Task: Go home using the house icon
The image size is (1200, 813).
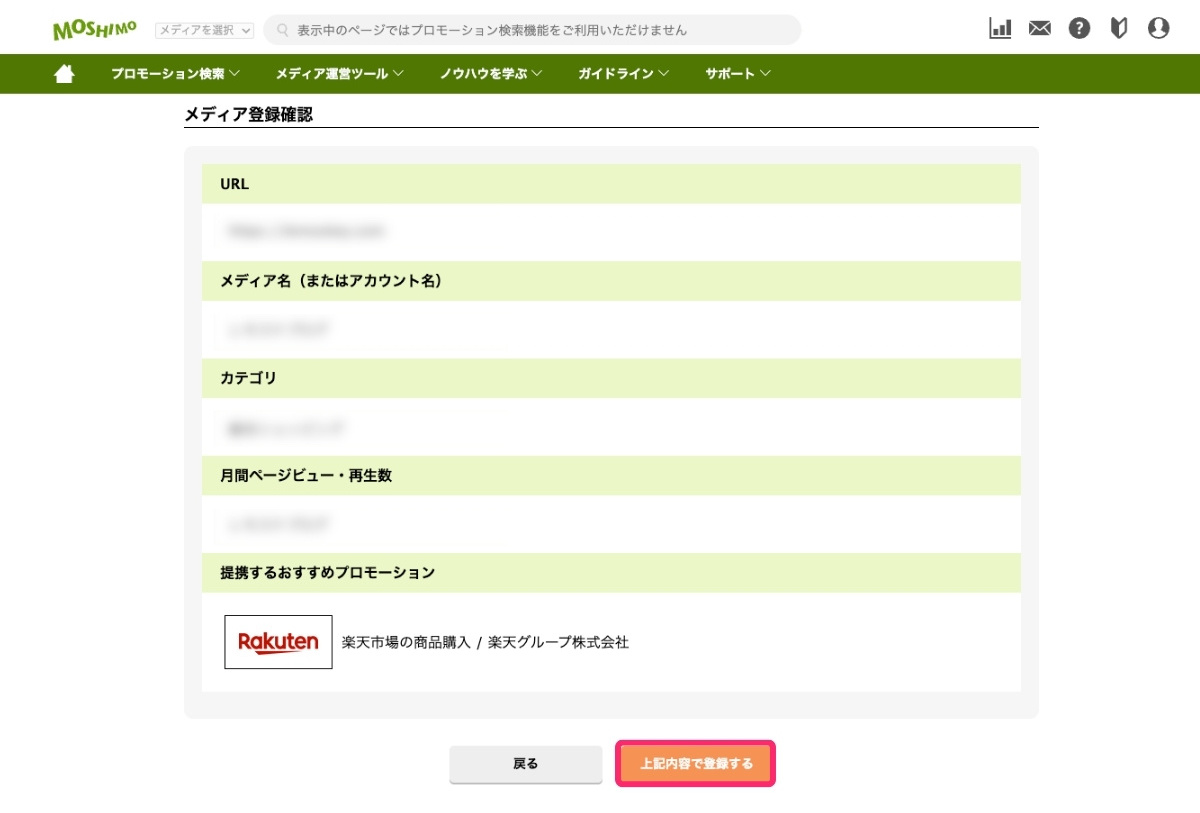Action: 64,72
